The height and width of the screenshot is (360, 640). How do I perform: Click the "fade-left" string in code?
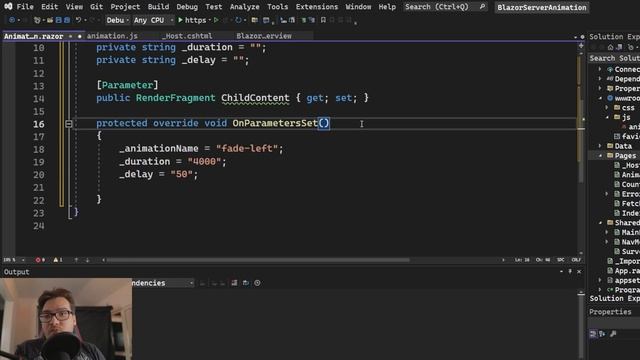pos(247,149)
